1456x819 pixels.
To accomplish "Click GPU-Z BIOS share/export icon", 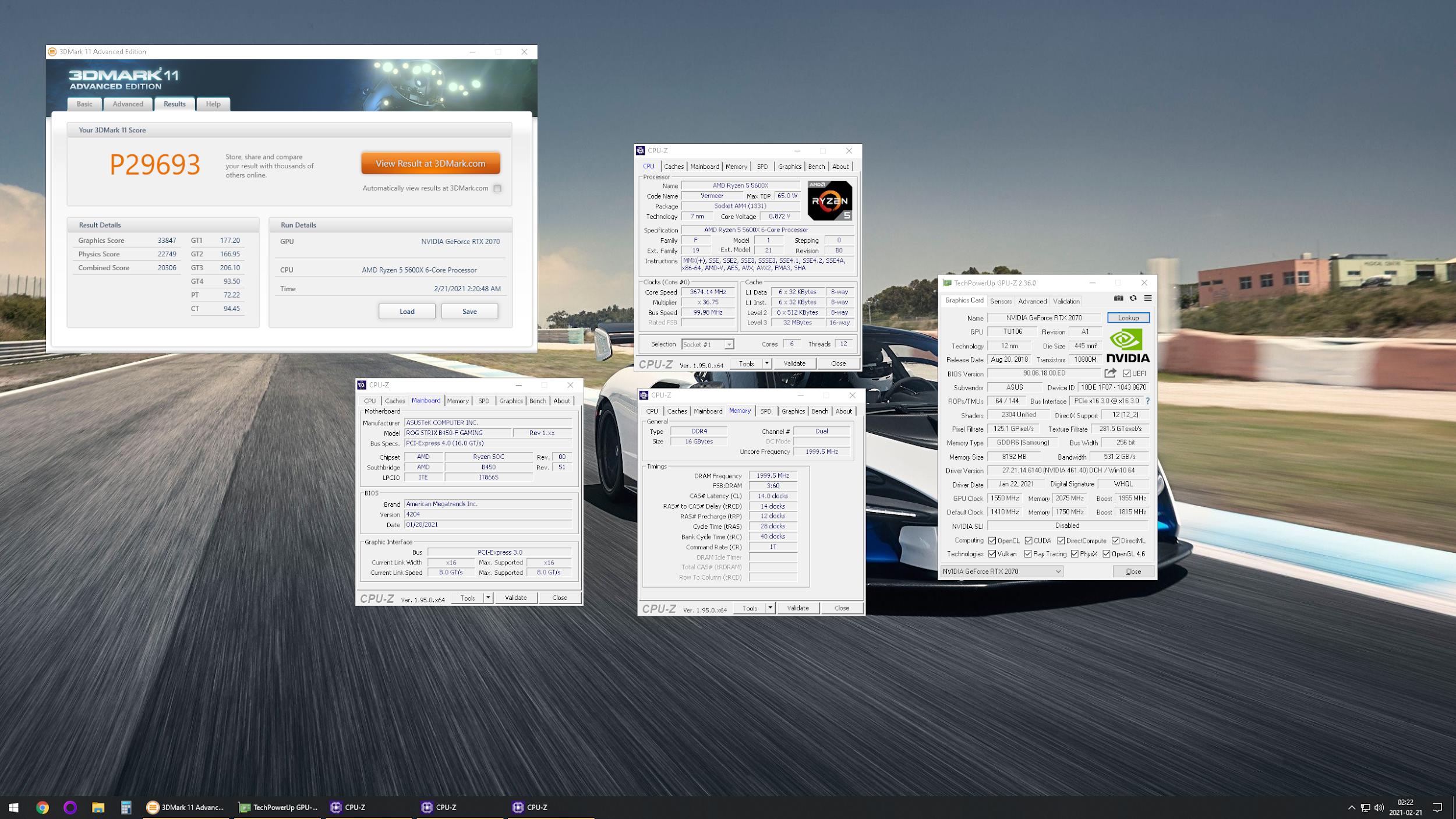I will [1110, 373].
